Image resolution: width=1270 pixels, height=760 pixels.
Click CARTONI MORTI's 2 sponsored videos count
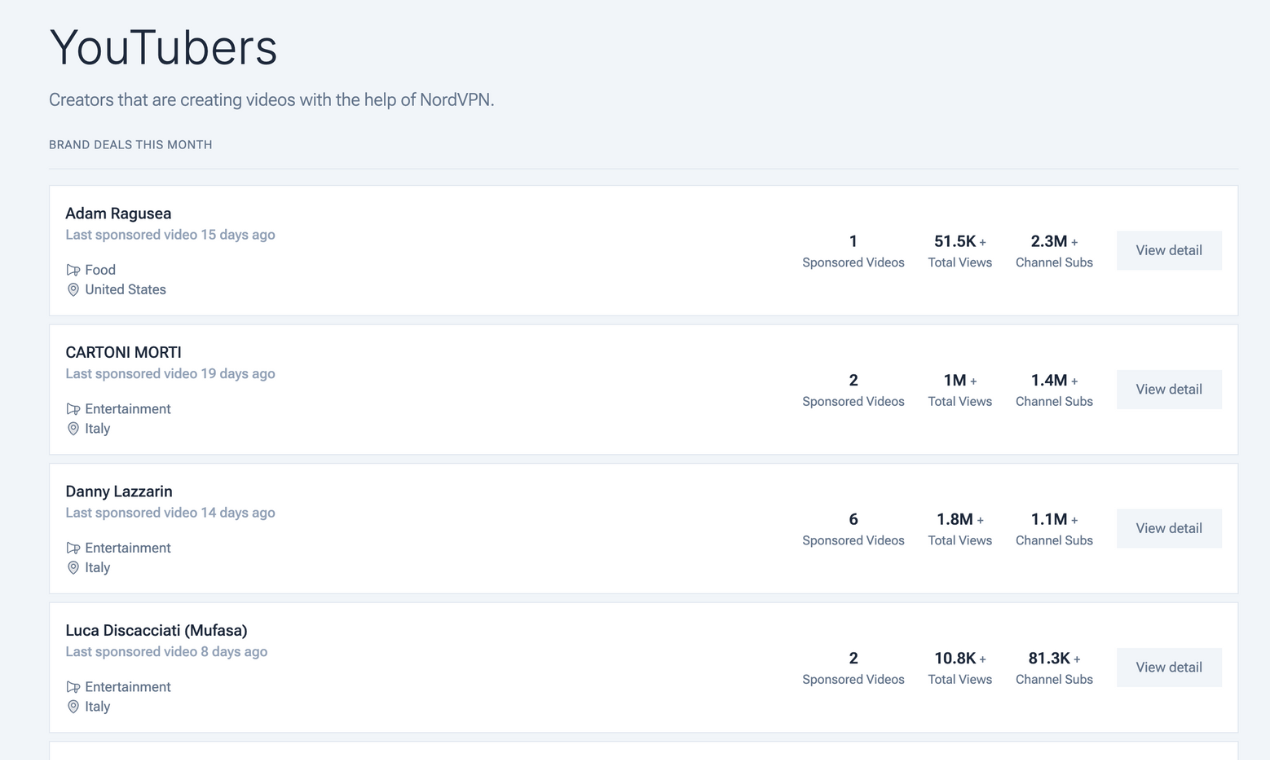tap(853, 380)
